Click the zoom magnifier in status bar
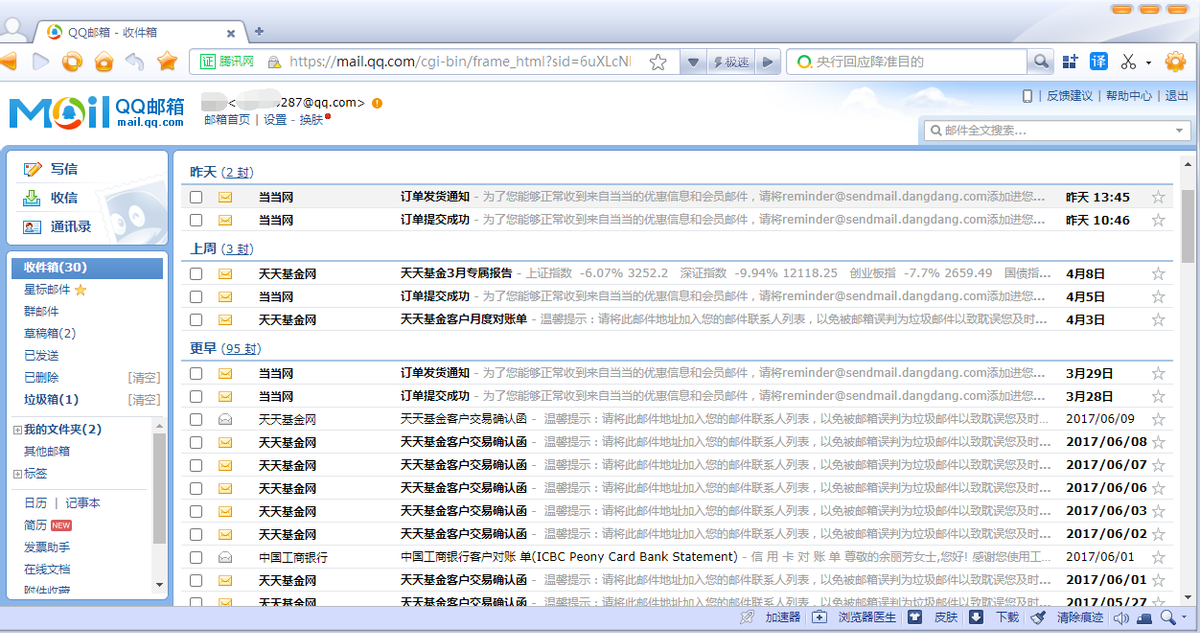 [x=1167, y=618]
